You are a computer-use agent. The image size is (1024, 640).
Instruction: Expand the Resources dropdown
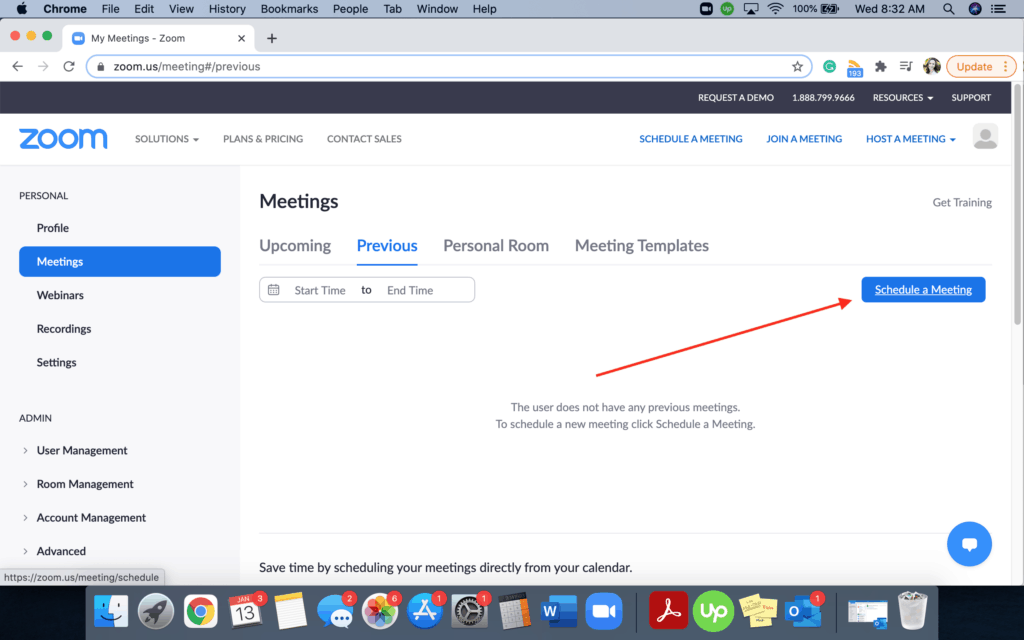coord(902,98)
